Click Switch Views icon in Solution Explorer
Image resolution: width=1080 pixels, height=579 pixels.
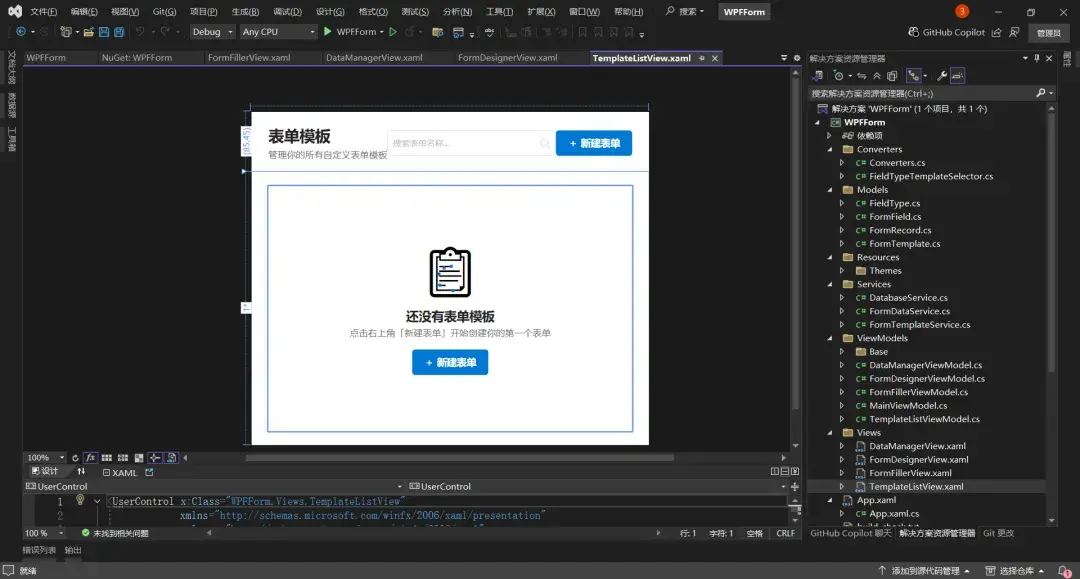[x=818, y=76]
